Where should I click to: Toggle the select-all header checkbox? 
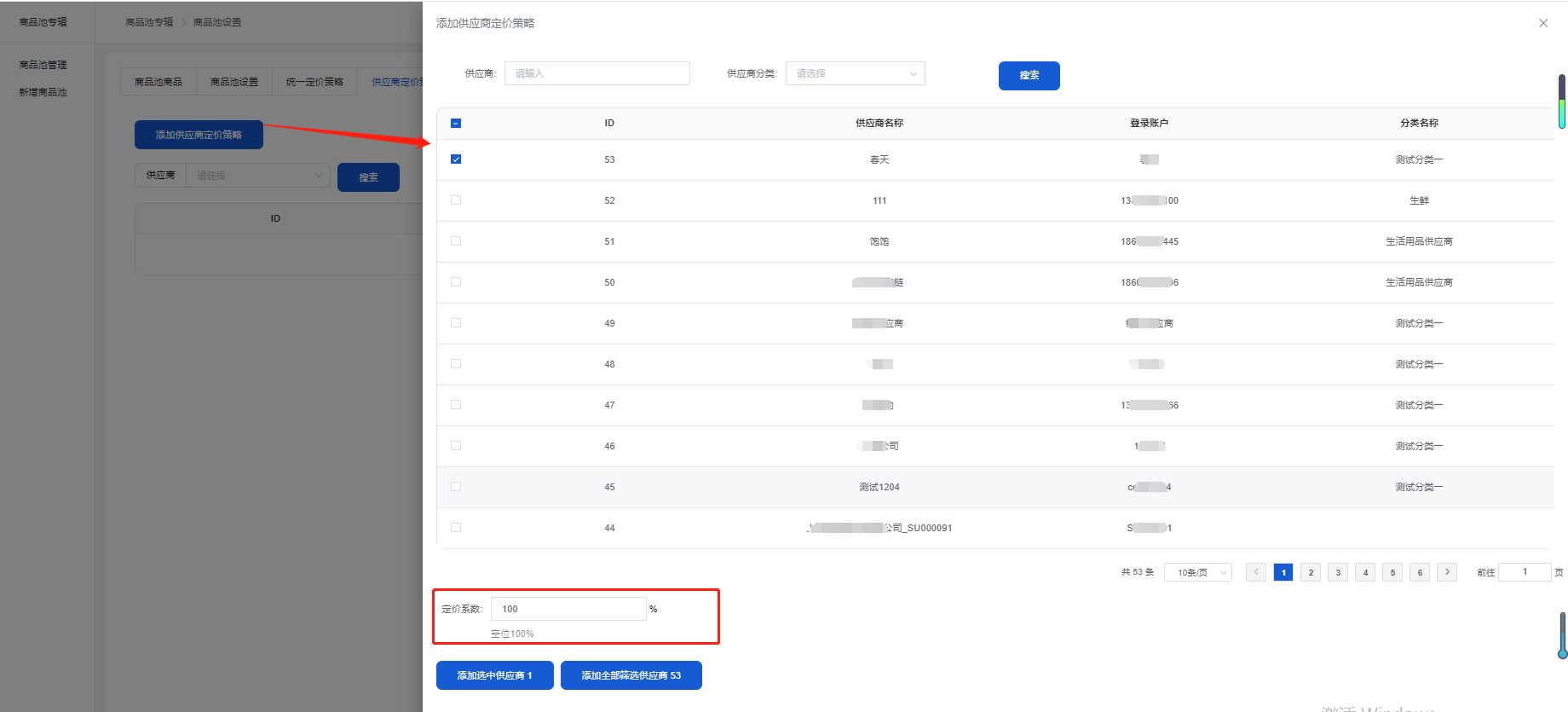[x=456, y=124]
